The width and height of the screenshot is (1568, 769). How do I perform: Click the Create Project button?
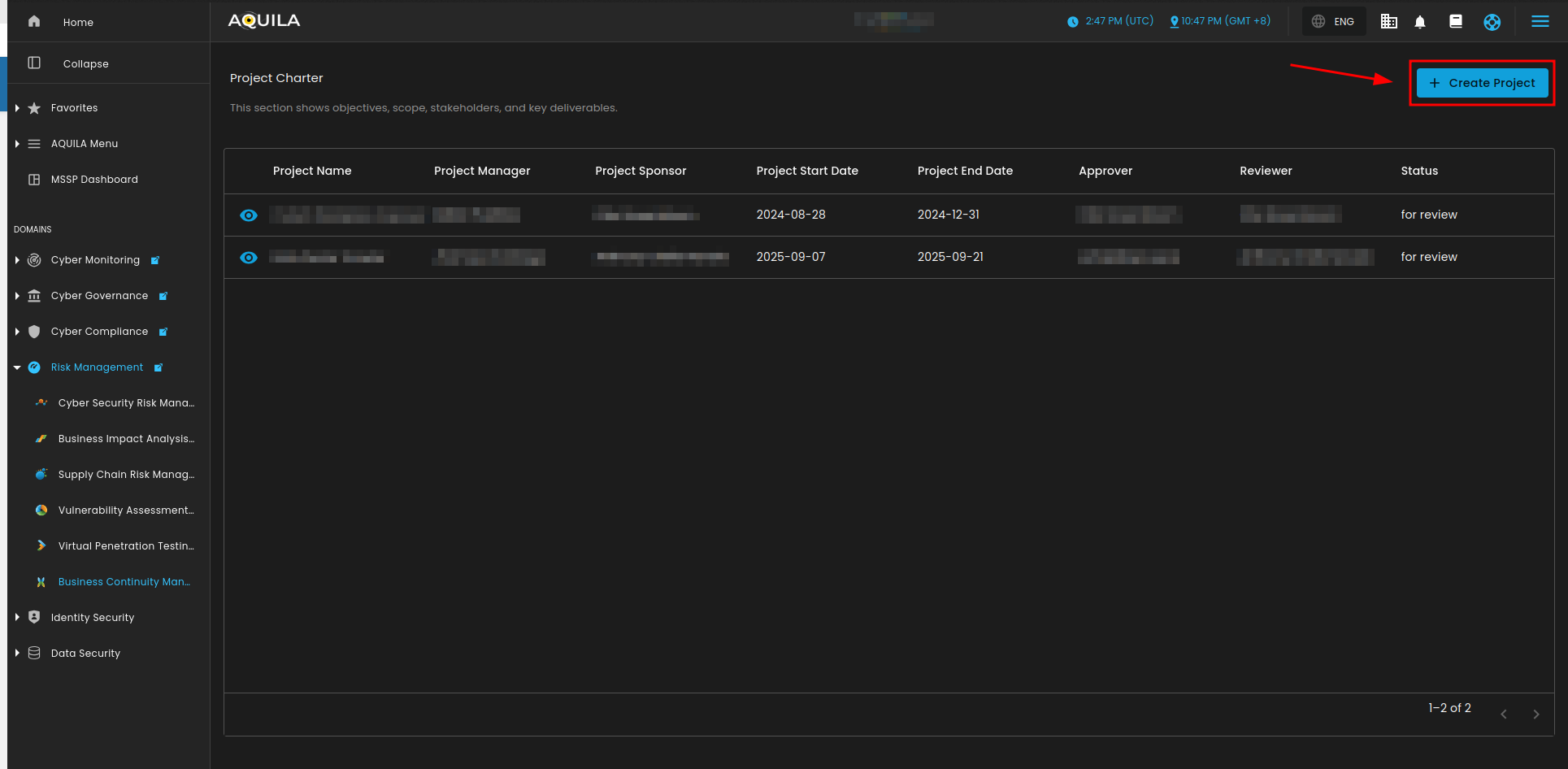(x=1482, y=83)
